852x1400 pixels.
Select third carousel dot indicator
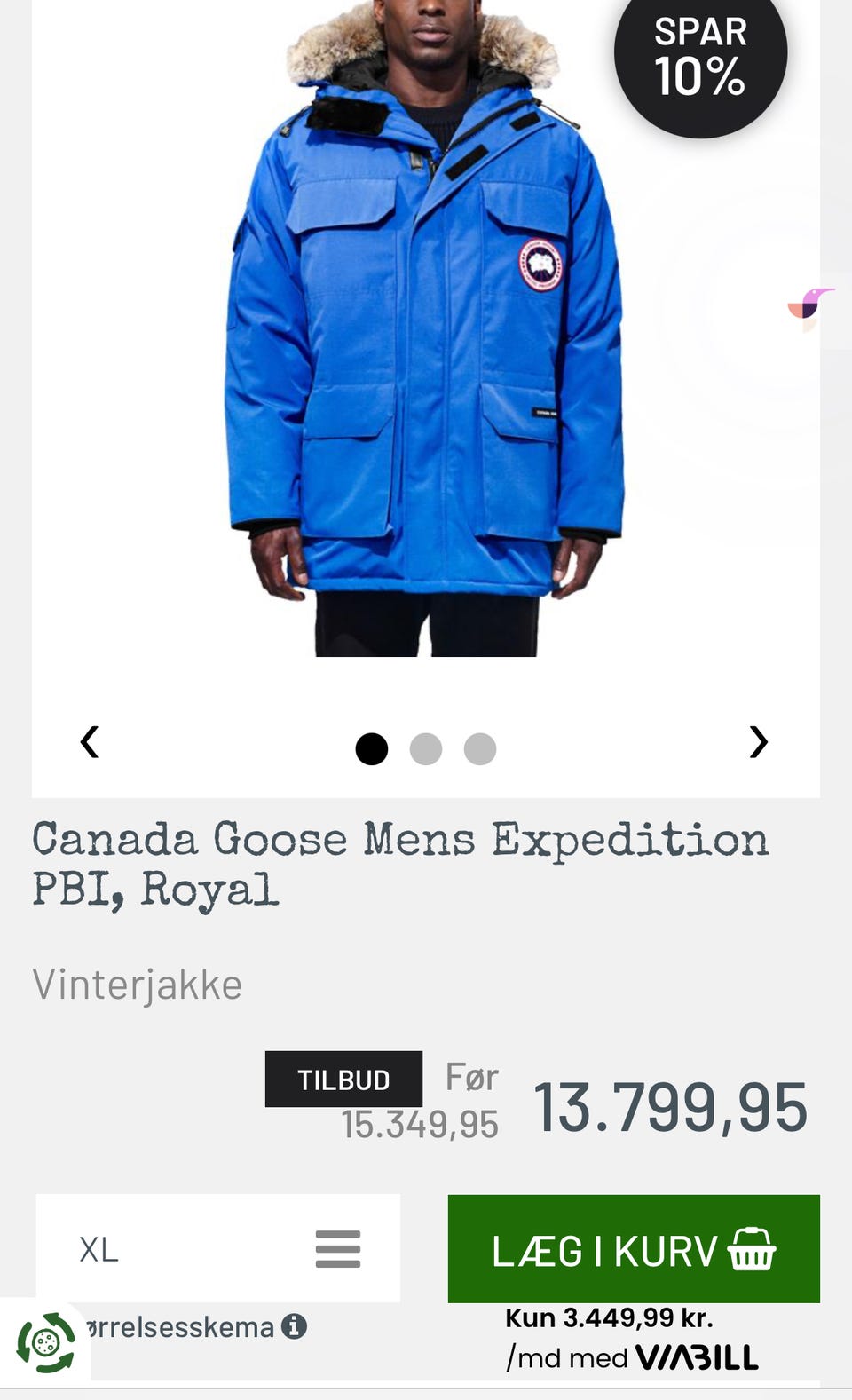pyautogui.click(x=480, y=749)
